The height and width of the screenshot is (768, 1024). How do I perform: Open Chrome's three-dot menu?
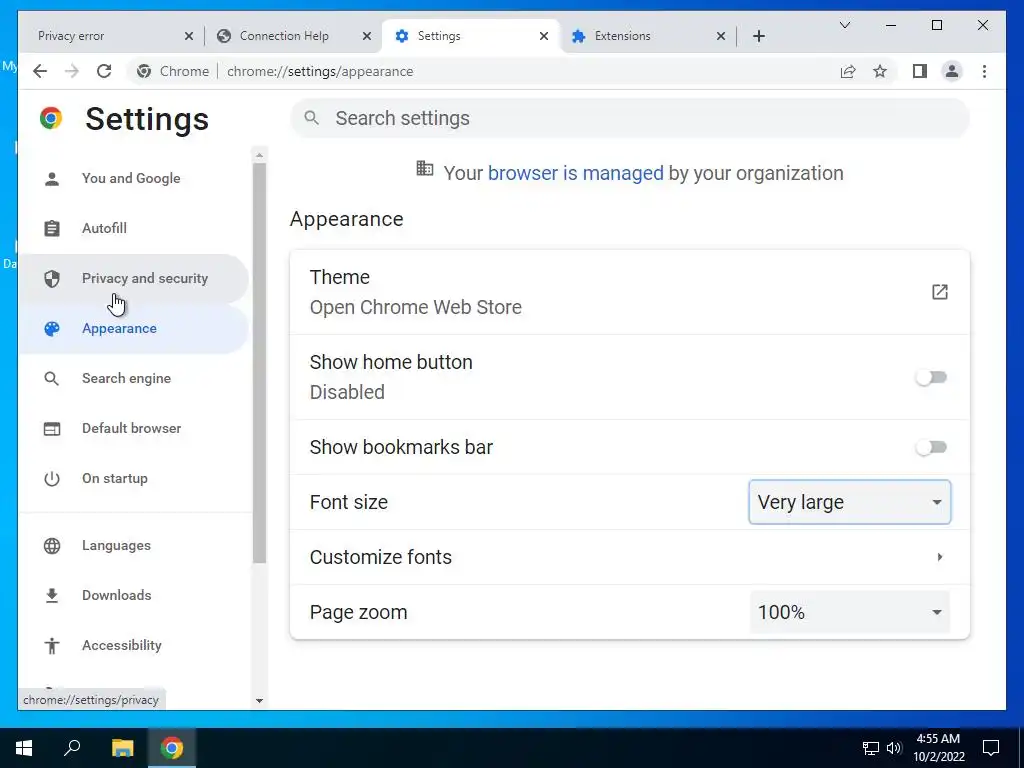984,71
